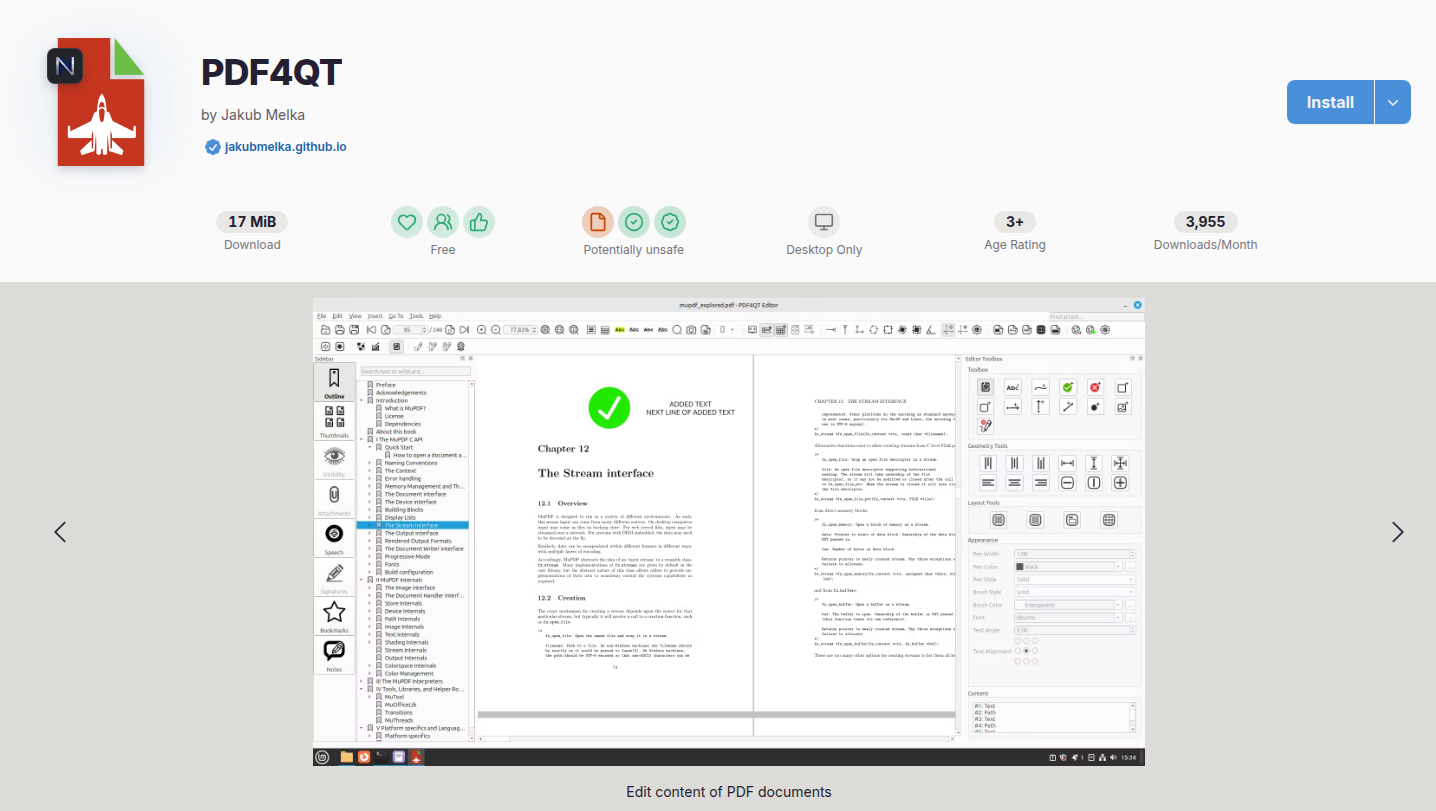This screenshot has width=1436, height=811.
Task: Click the green checkmark tool in Toolbox
Action: click(x=1067, y=387)
